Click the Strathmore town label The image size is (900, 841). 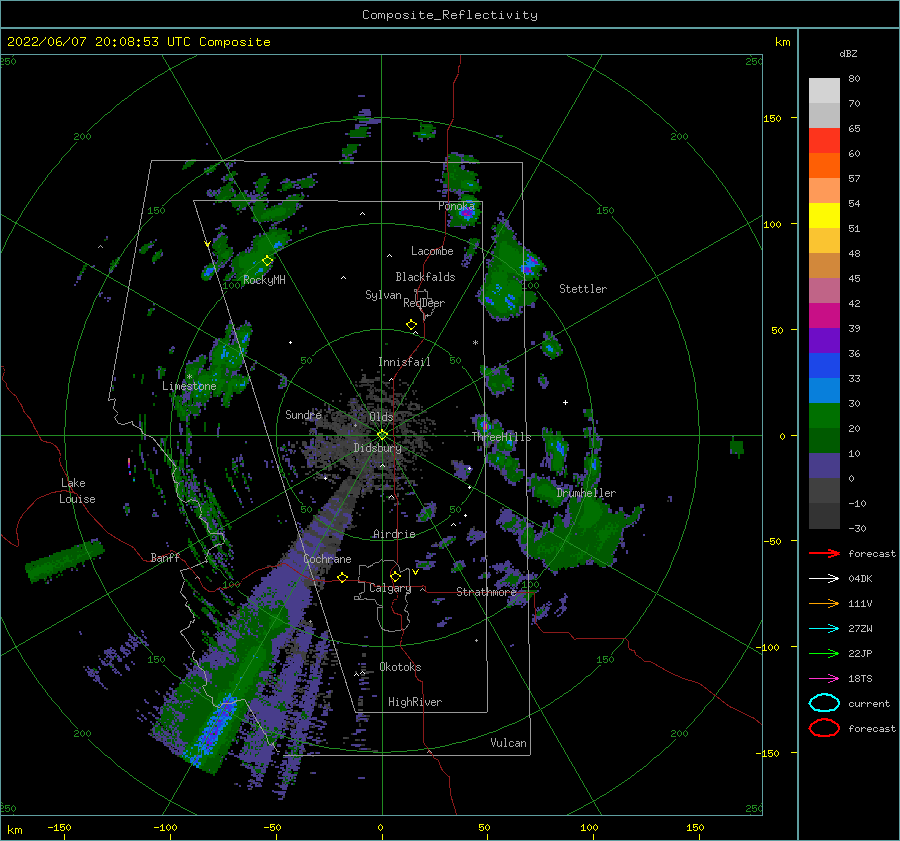[x=486, y=592]
